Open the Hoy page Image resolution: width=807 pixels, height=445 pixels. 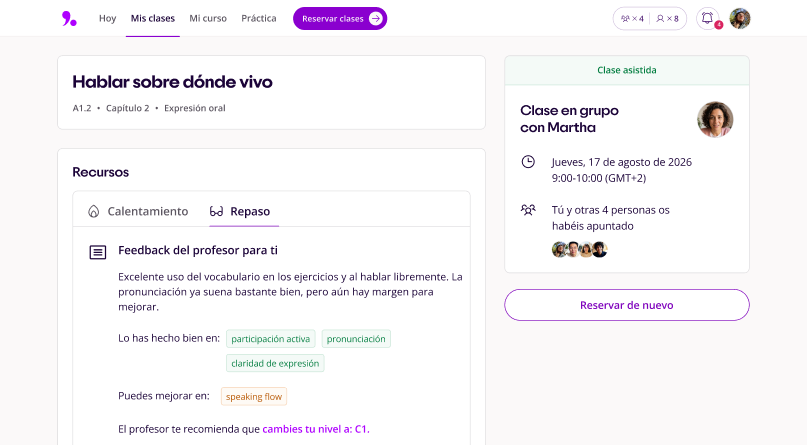point(108,19)
